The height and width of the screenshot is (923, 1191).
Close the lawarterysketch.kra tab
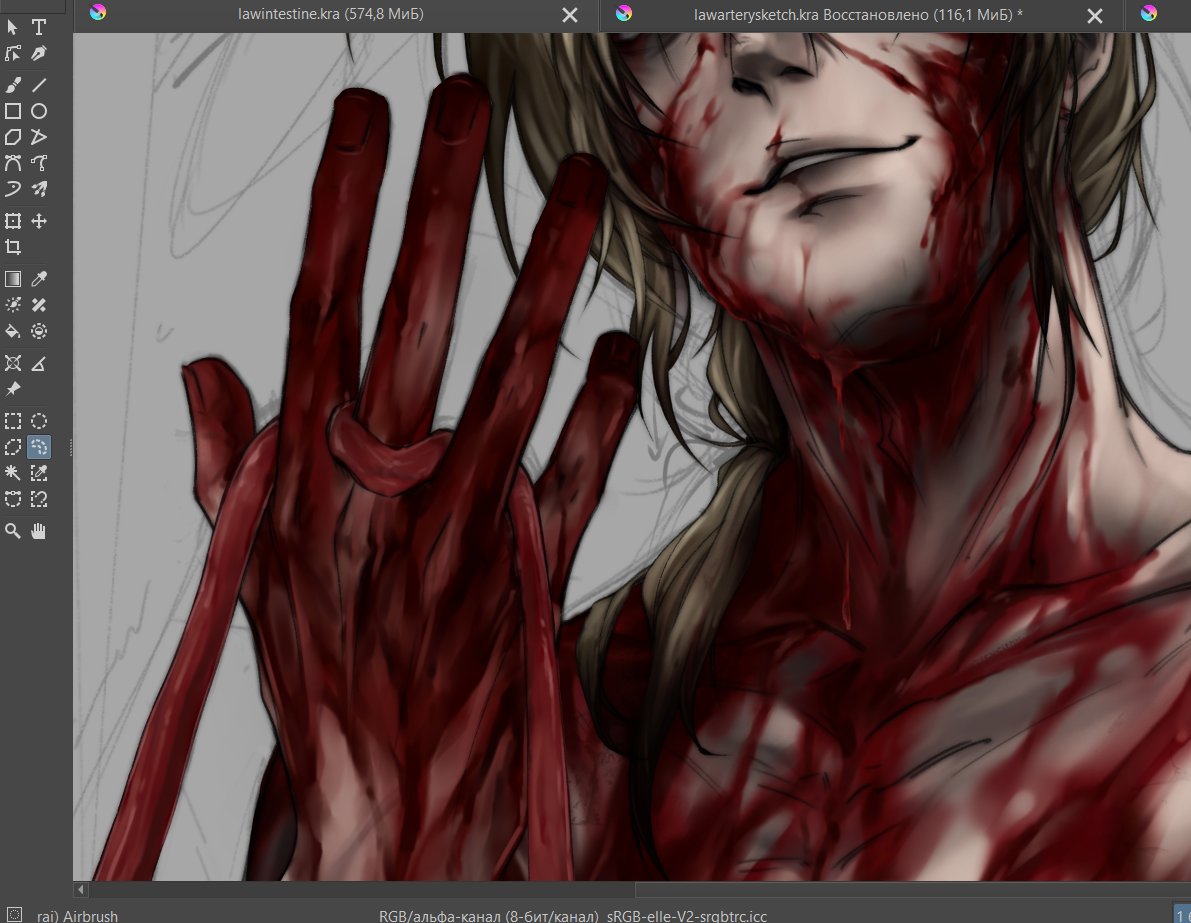pyautogui.click(x=1095, y=15)
